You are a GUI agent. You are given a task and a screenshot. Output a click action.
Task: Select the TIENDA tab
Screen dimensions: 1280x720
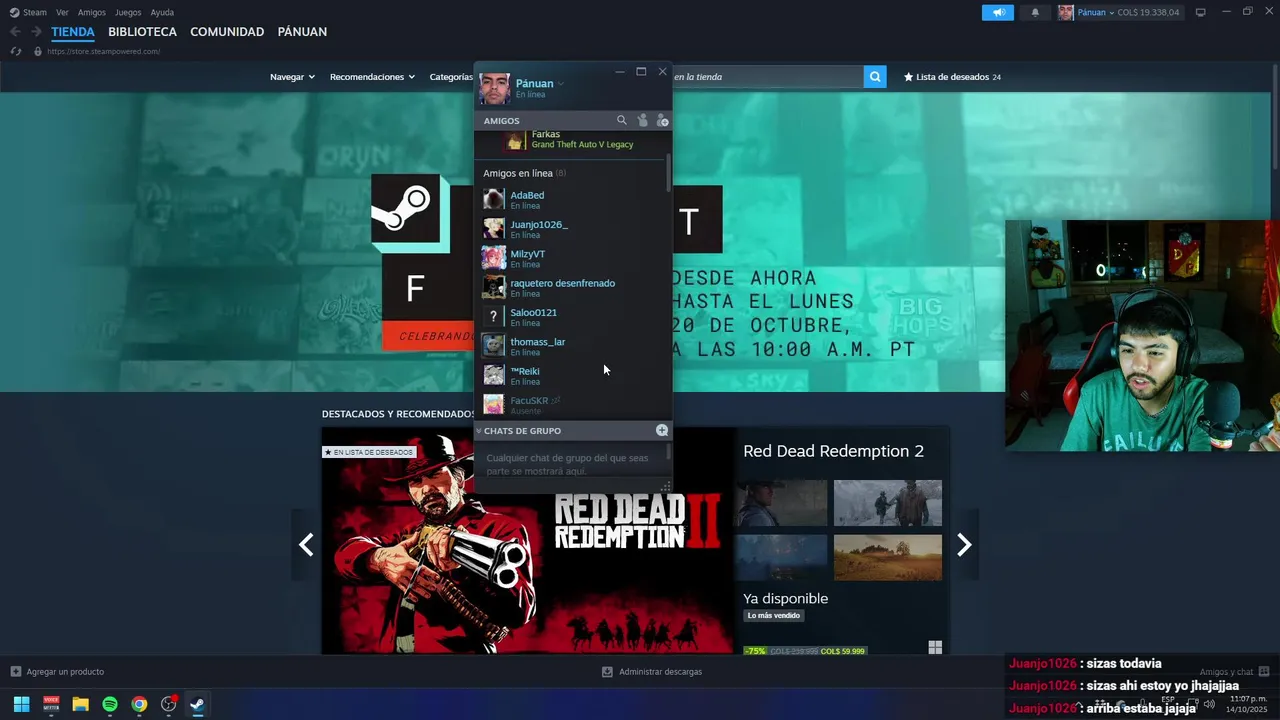click(x=73, y=32)
